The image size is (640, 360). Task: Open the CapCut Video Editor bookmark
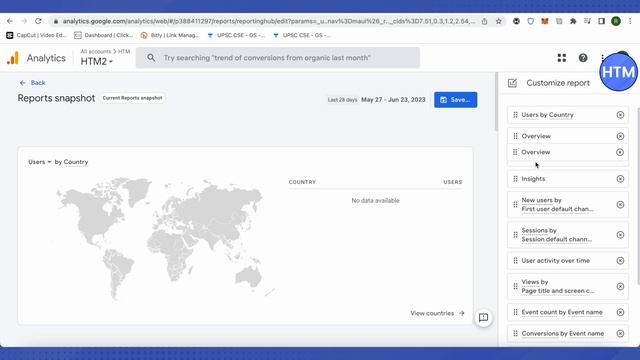[x=37, y=36]
